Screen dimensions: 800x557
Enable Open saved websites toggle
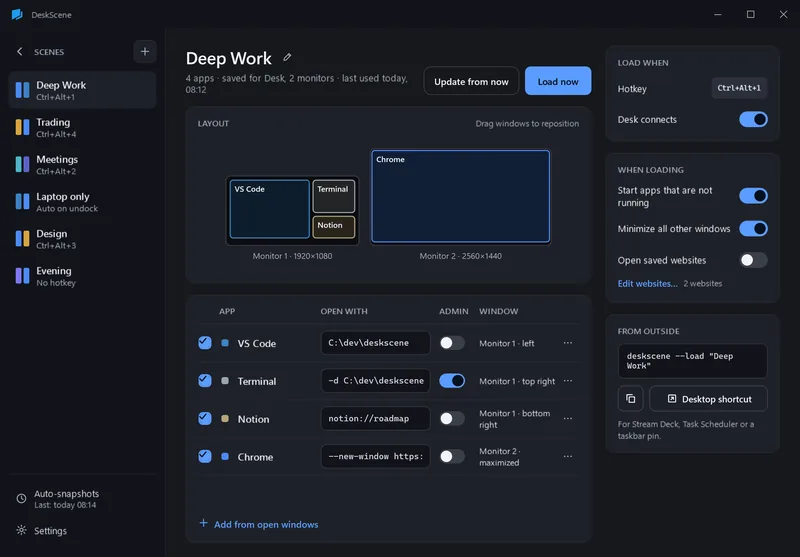coord(753,260)
